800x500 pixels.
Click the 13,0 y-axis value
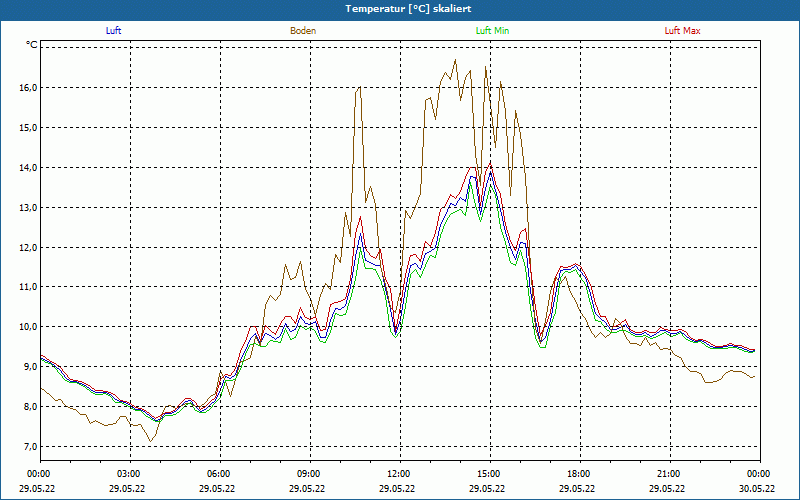(x=29, y=208)
